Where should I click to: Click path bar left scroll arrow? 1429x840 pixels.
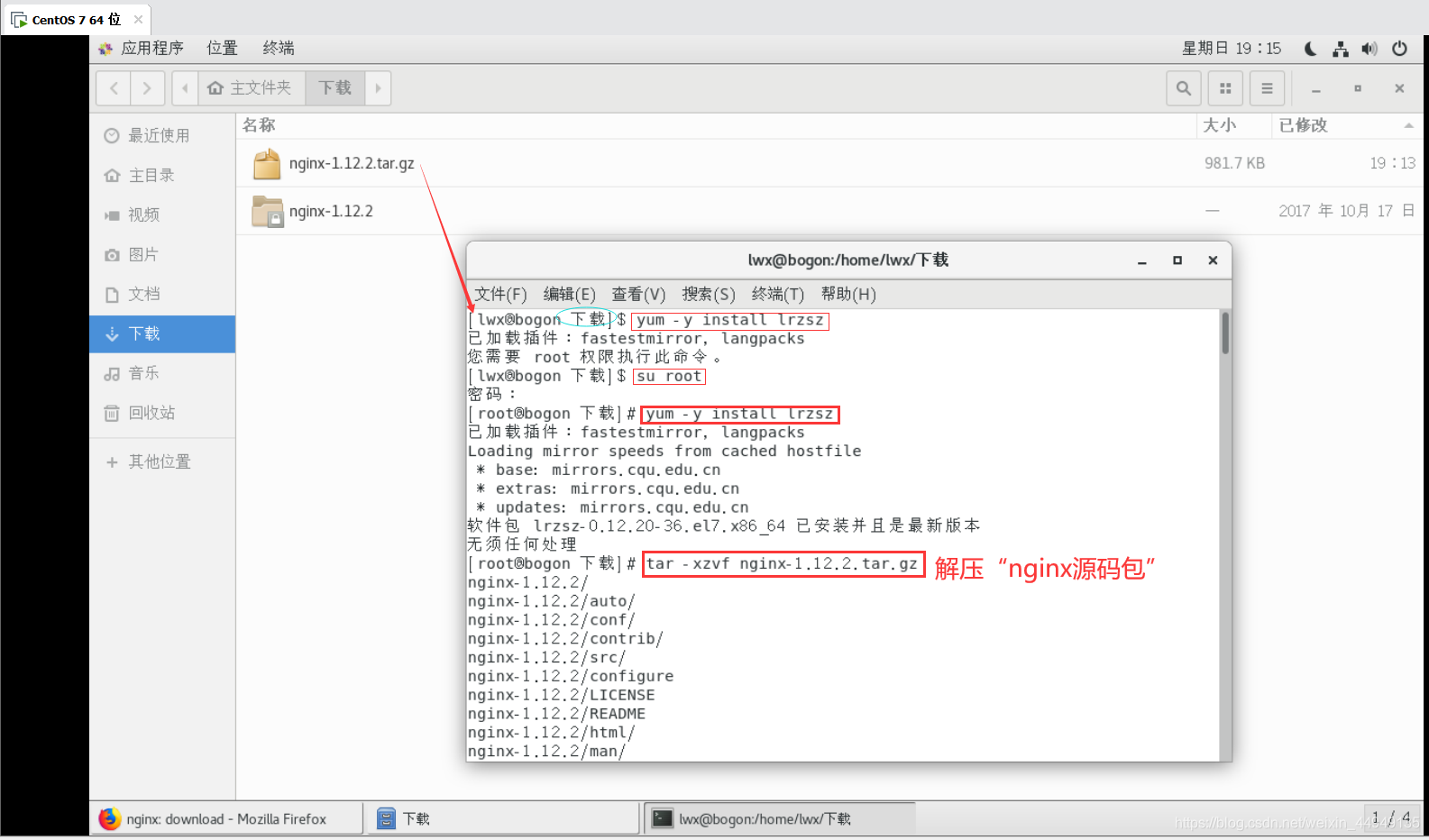point(185,88)
